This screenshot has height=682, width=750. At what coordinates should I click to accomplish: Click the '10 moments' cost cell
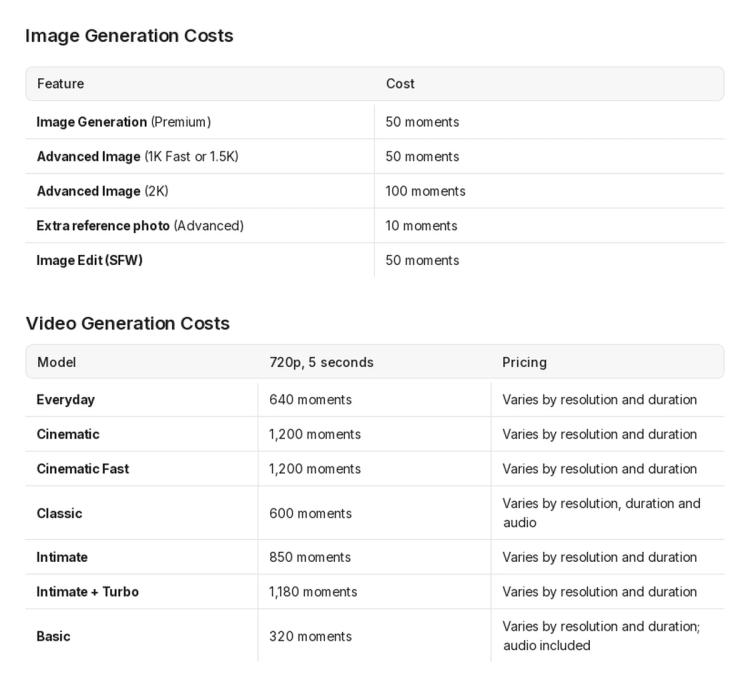click(421, 226)
